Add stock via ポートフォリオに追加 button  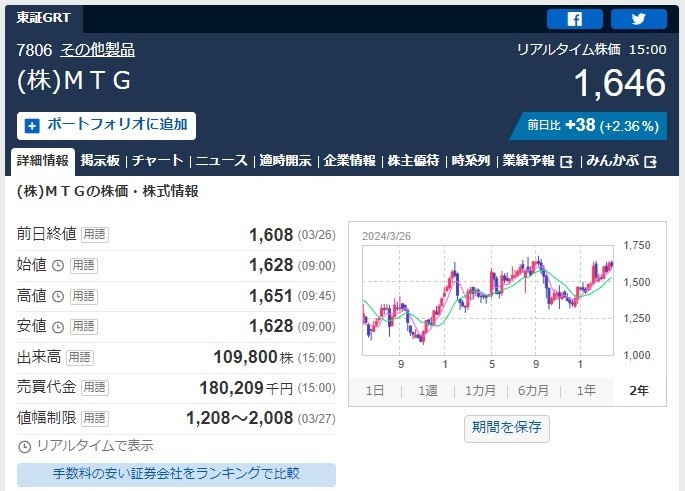(106, 126)
